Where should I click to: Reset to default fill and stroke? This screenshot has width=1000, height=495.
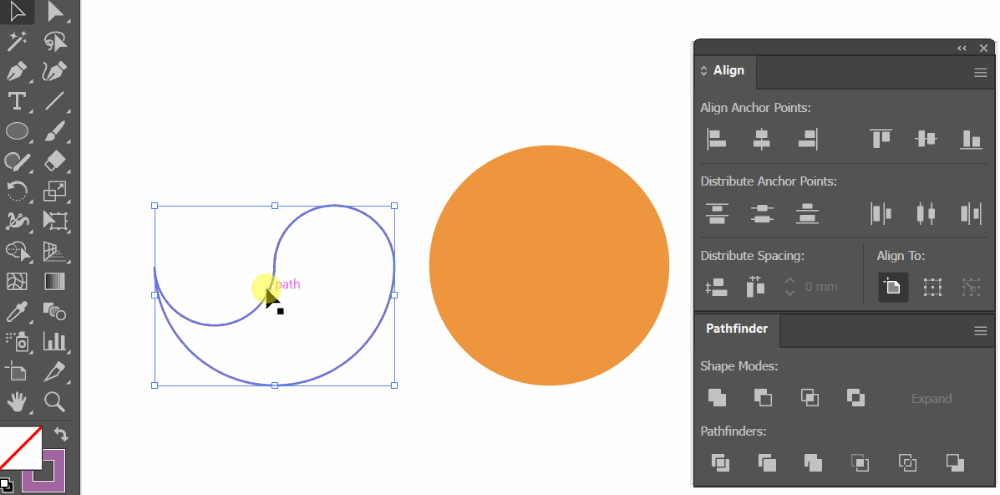[5, 487]
